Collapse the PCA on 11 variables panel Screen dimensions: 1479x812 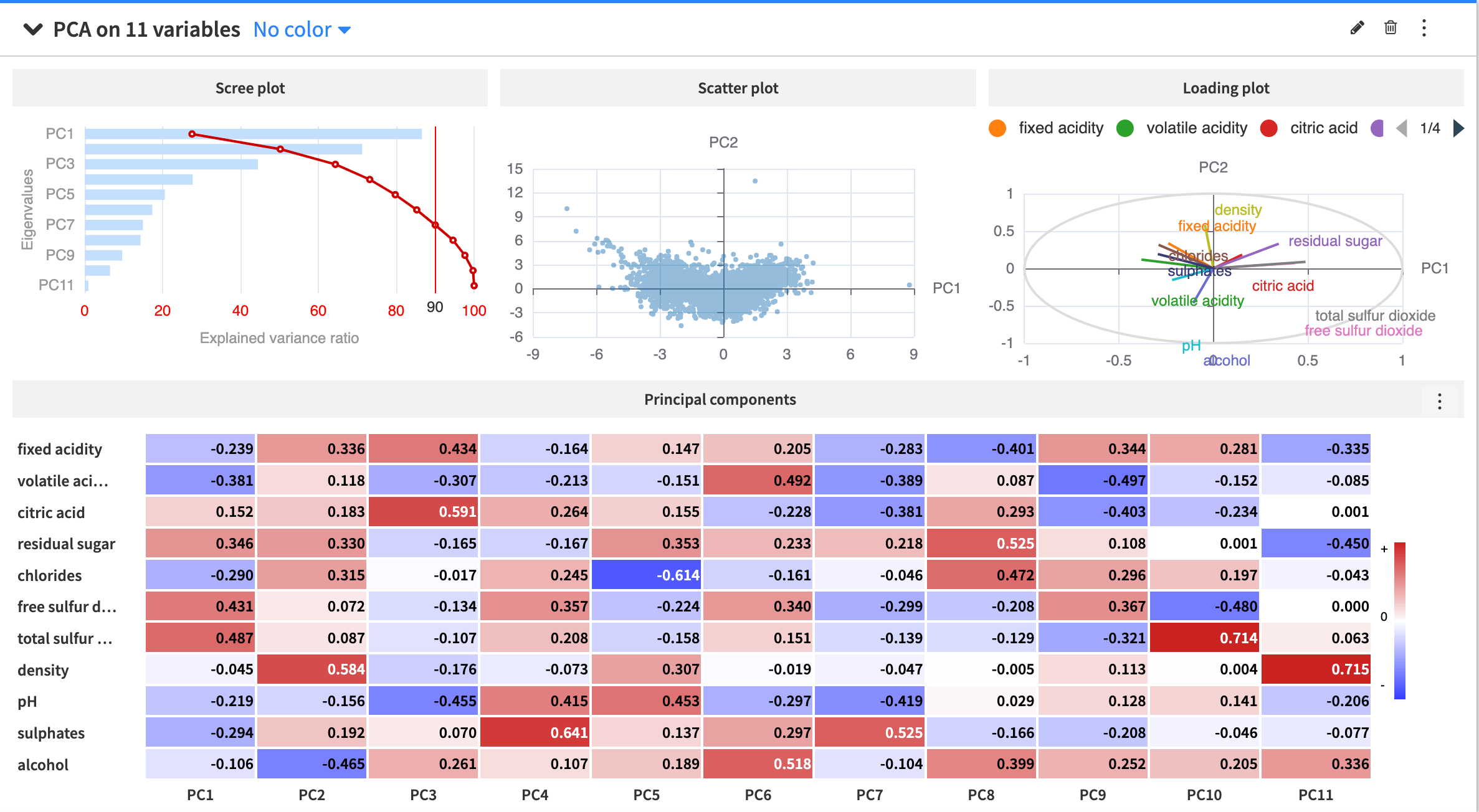(32, 29)
